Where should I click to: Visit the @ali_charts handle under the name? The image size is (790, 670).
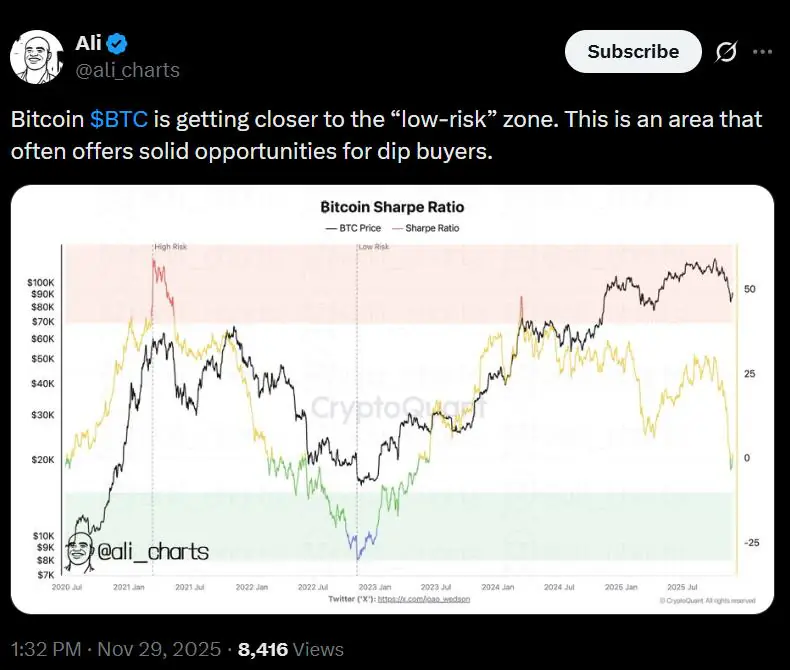(128, 69)
